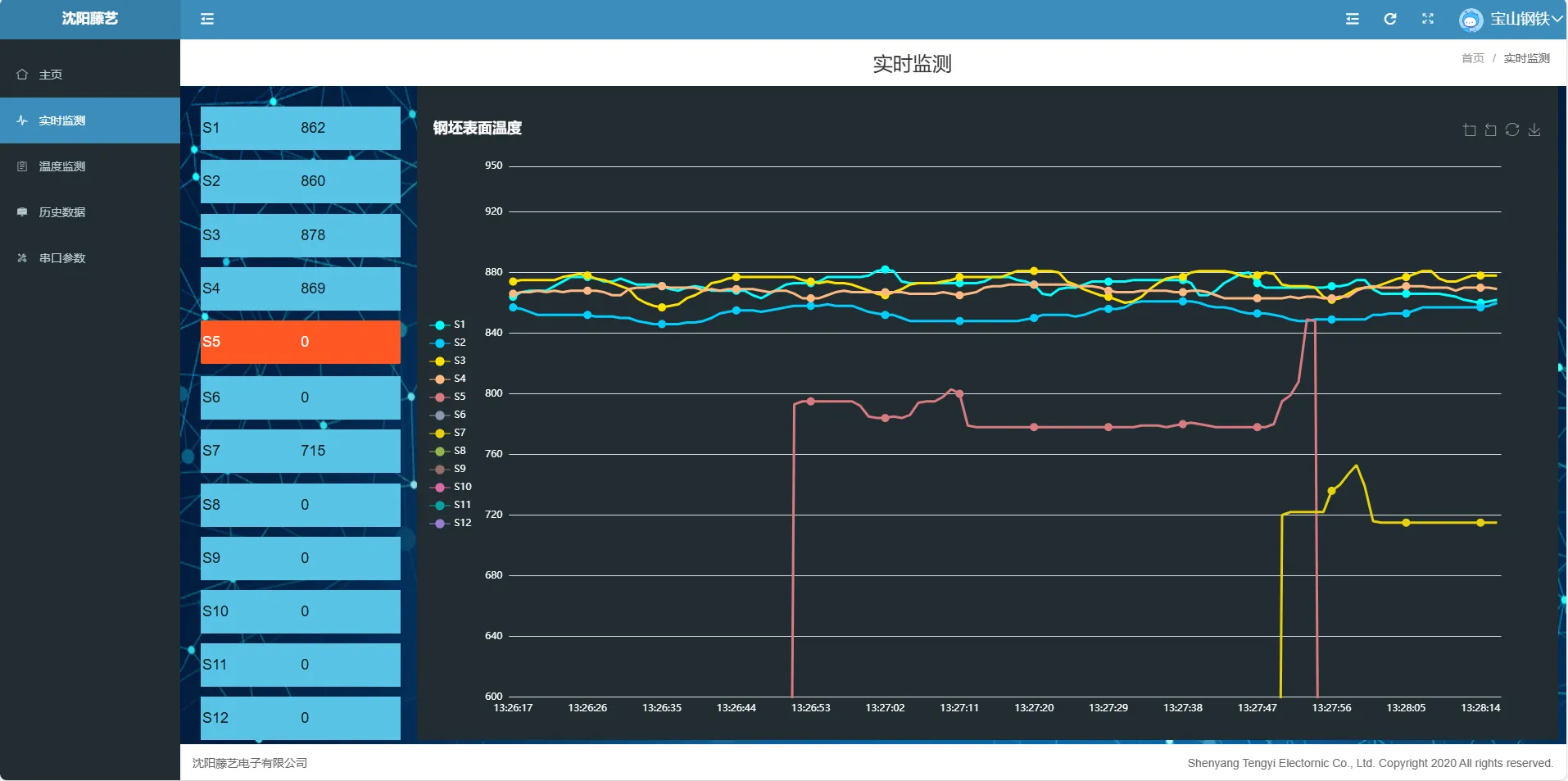
Task: Click the S3 legend color marker
Action: click(440, 361)
